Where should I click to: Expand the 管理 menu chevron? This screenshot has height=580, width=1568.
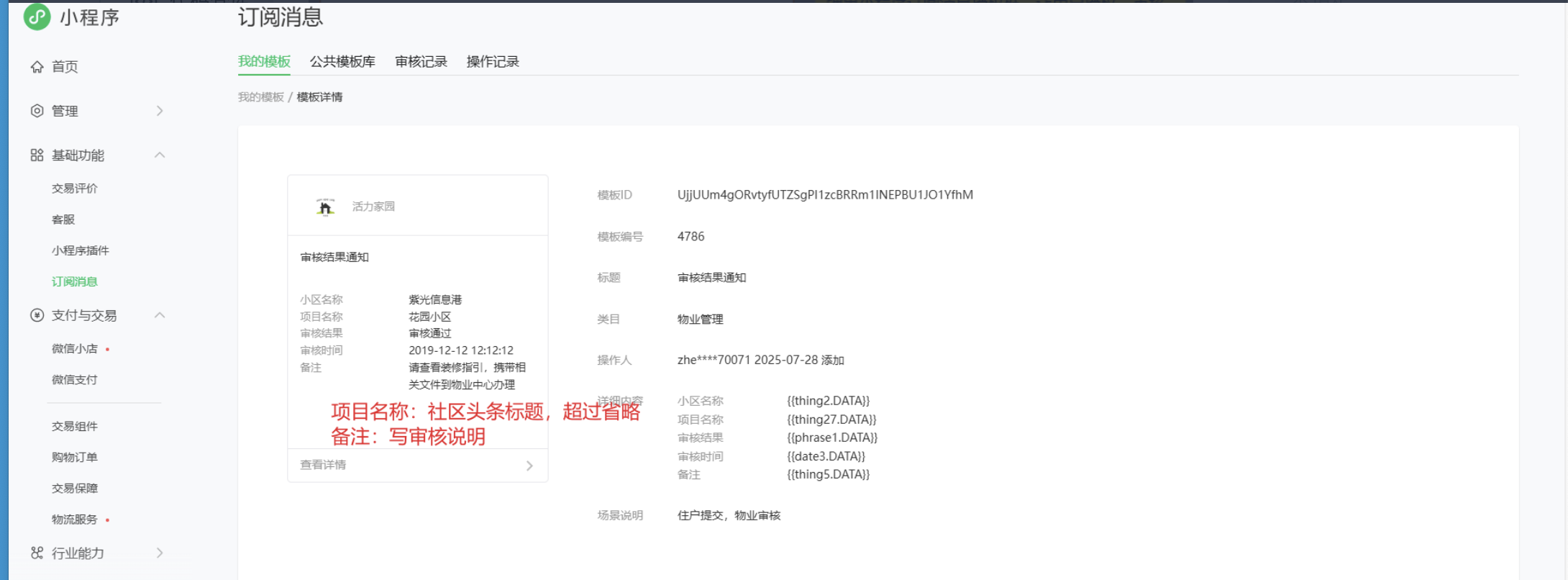pyautogui.click(x=160, y=111)
